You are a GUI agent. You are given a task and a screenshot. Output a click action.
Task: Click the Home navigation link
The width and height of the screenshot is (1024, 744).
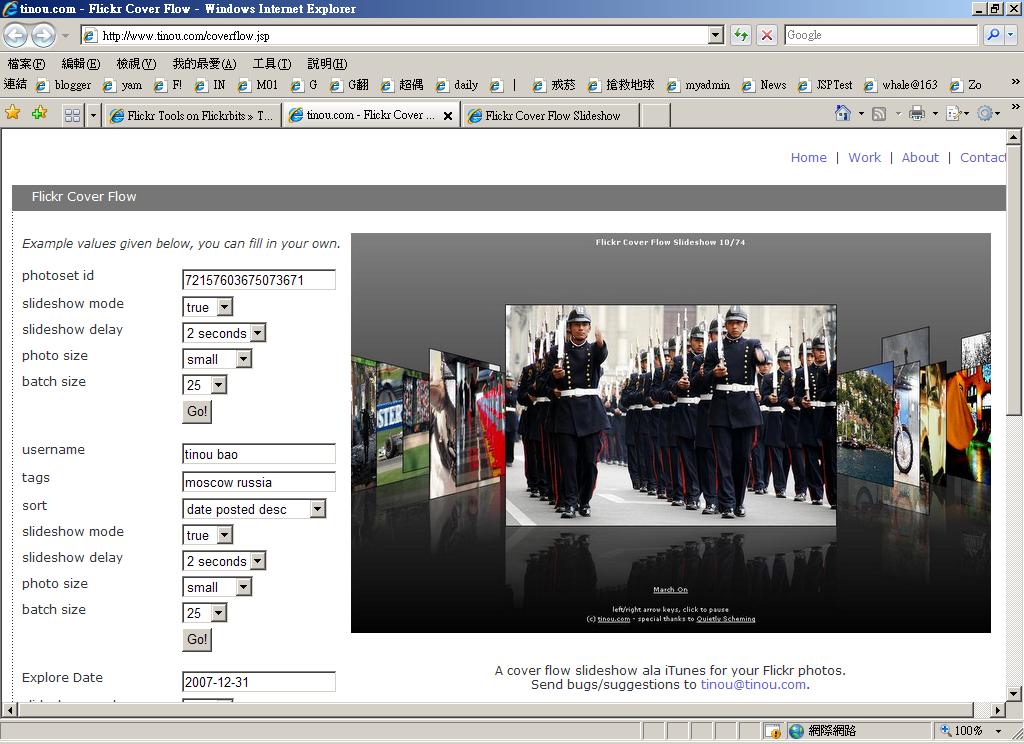[808, 157]
